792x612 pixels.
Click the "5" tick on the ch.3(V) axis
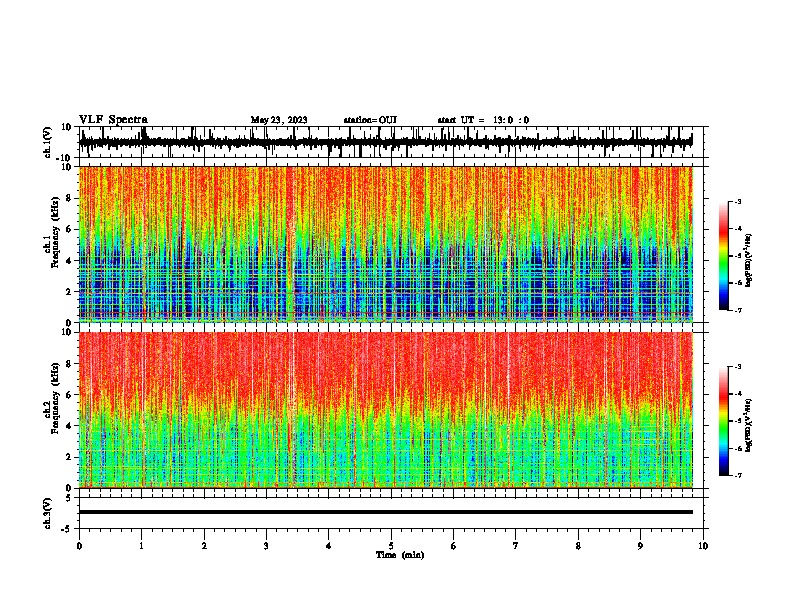click(69, 497)
